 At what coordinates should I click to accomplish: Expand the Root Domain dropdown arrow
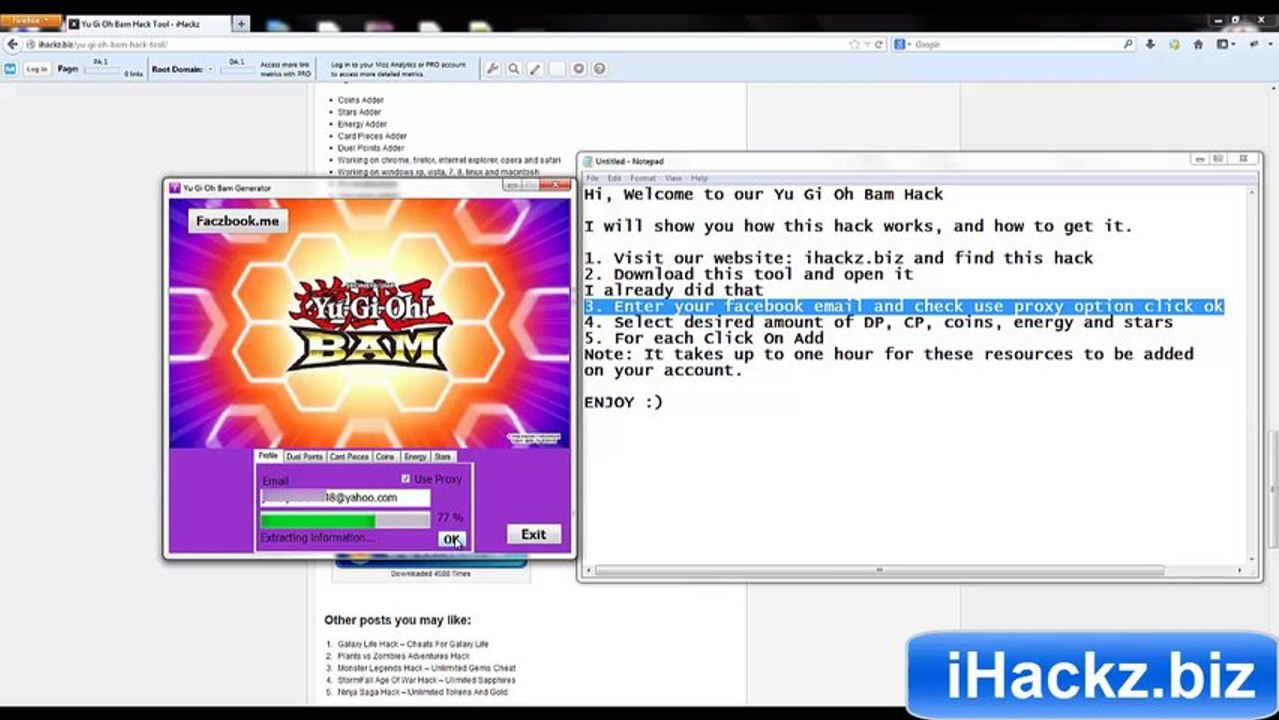(x=211, y=69)
